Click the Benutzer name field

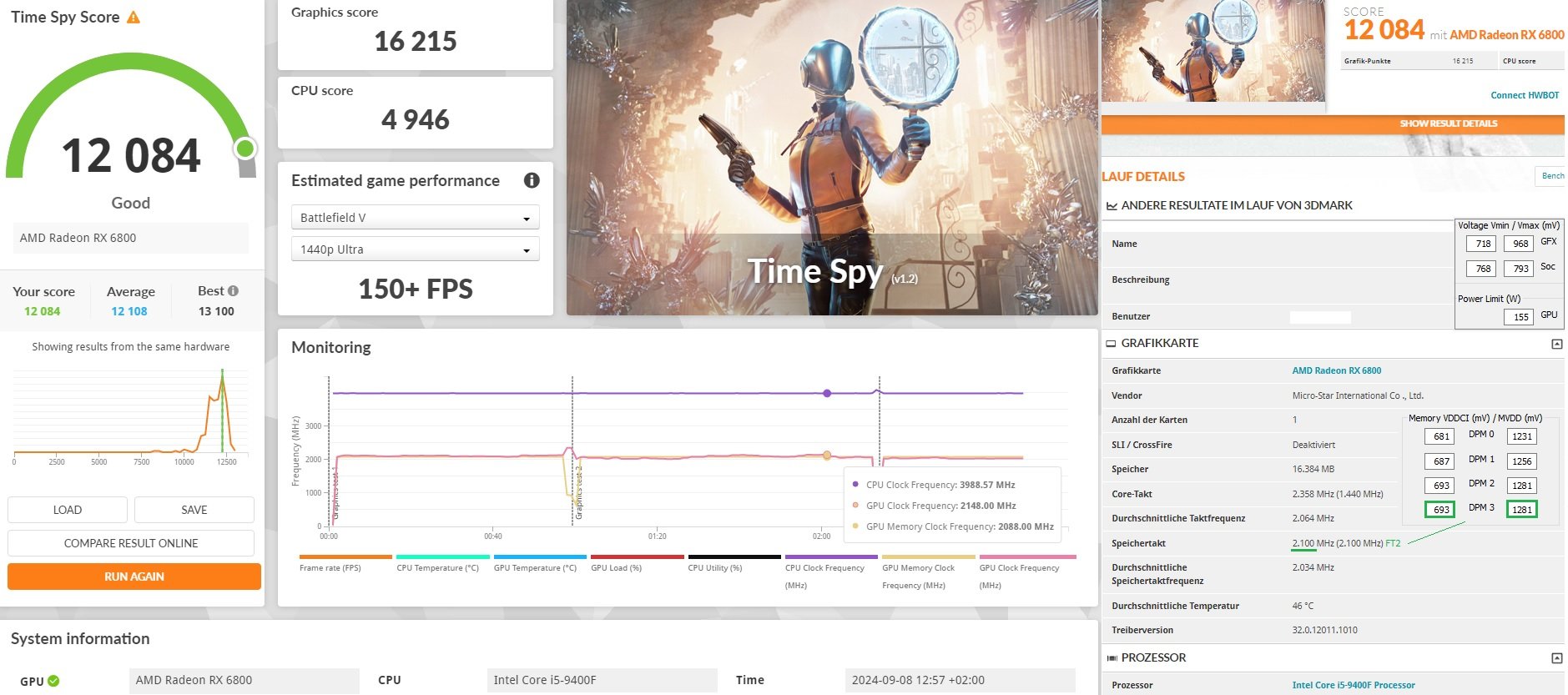pyautogui.click(x=1320, y=317)
